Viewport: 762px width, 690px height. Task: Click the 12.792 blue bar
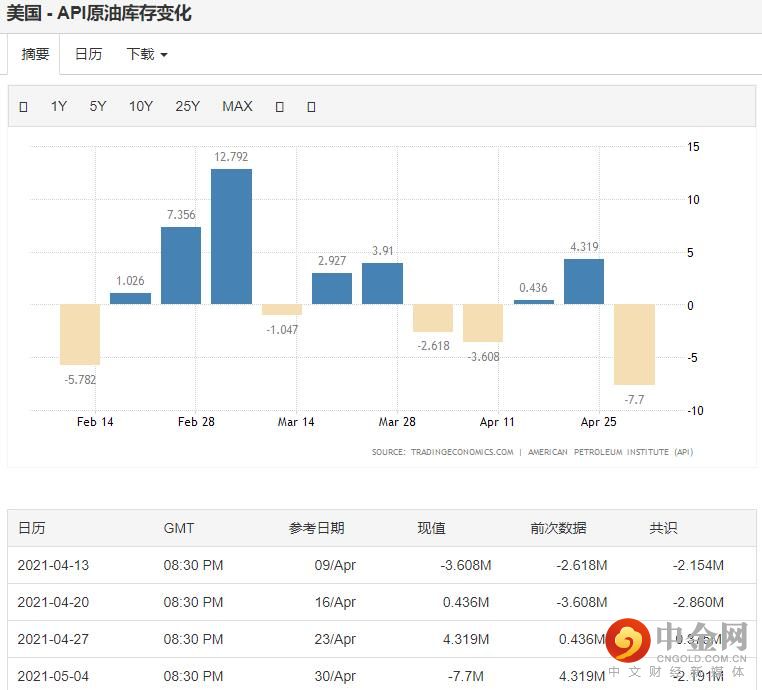tap(231, 237)
